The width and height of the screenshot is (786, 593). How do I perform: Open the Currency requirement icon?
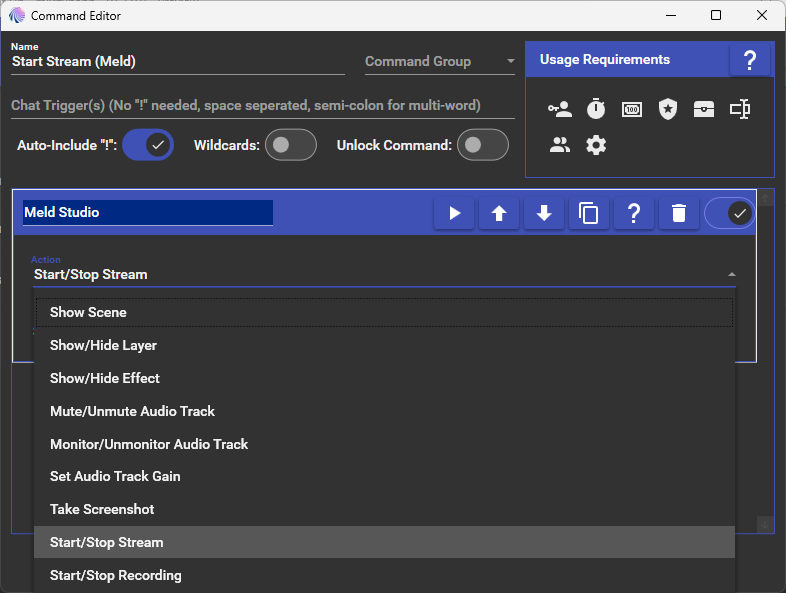[632, 109]
